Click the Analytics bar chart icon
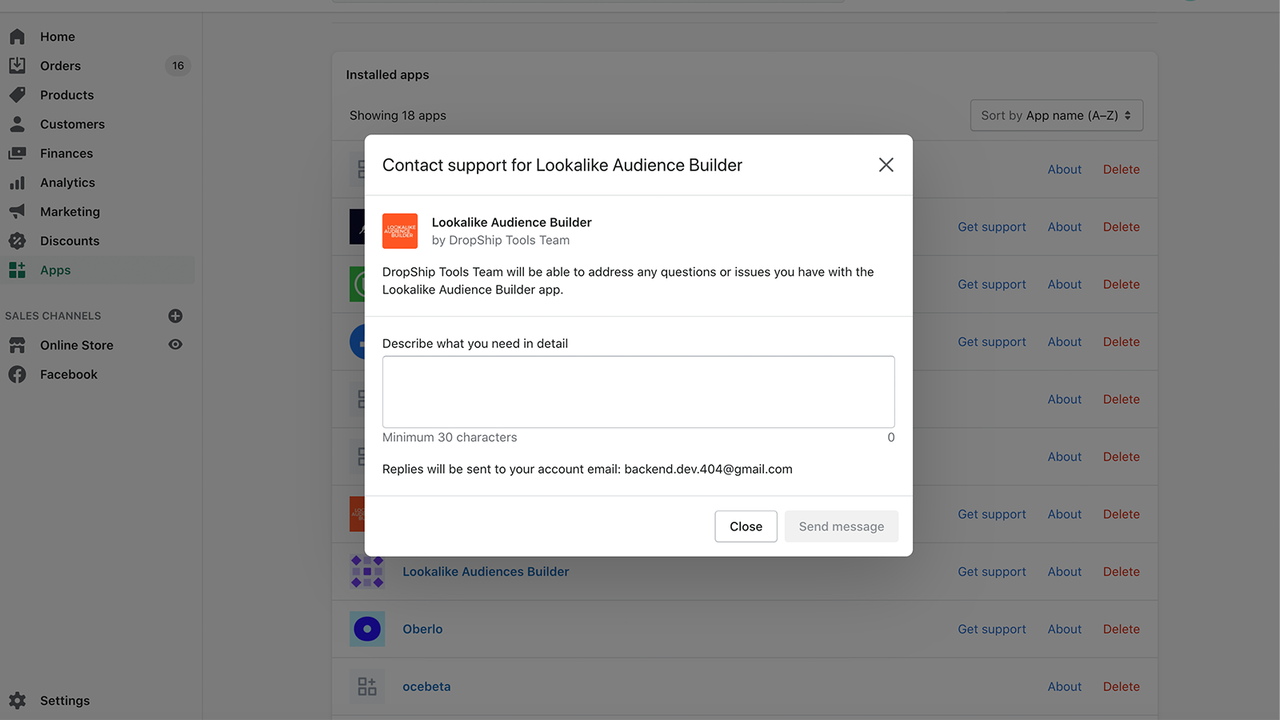This screenshot has height=720, width=1280. pyautogui.click(x=17, y=183)
